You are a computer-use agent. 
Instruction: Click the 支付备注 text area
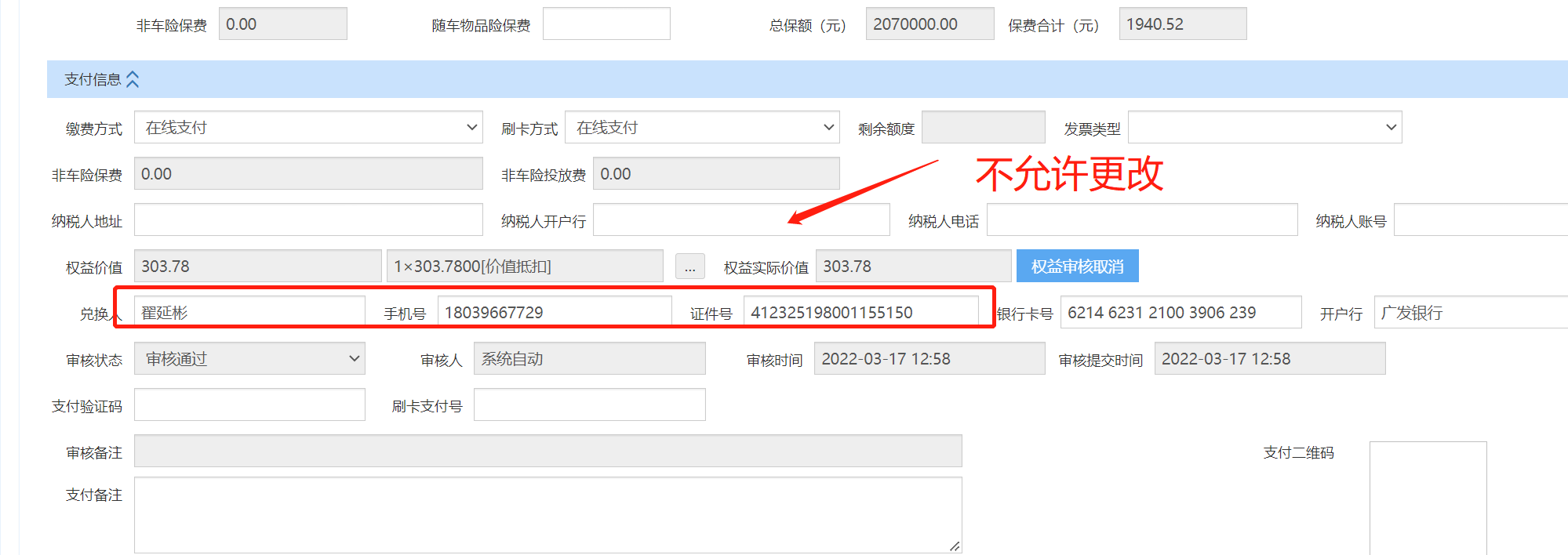click(x=548, y=515)
